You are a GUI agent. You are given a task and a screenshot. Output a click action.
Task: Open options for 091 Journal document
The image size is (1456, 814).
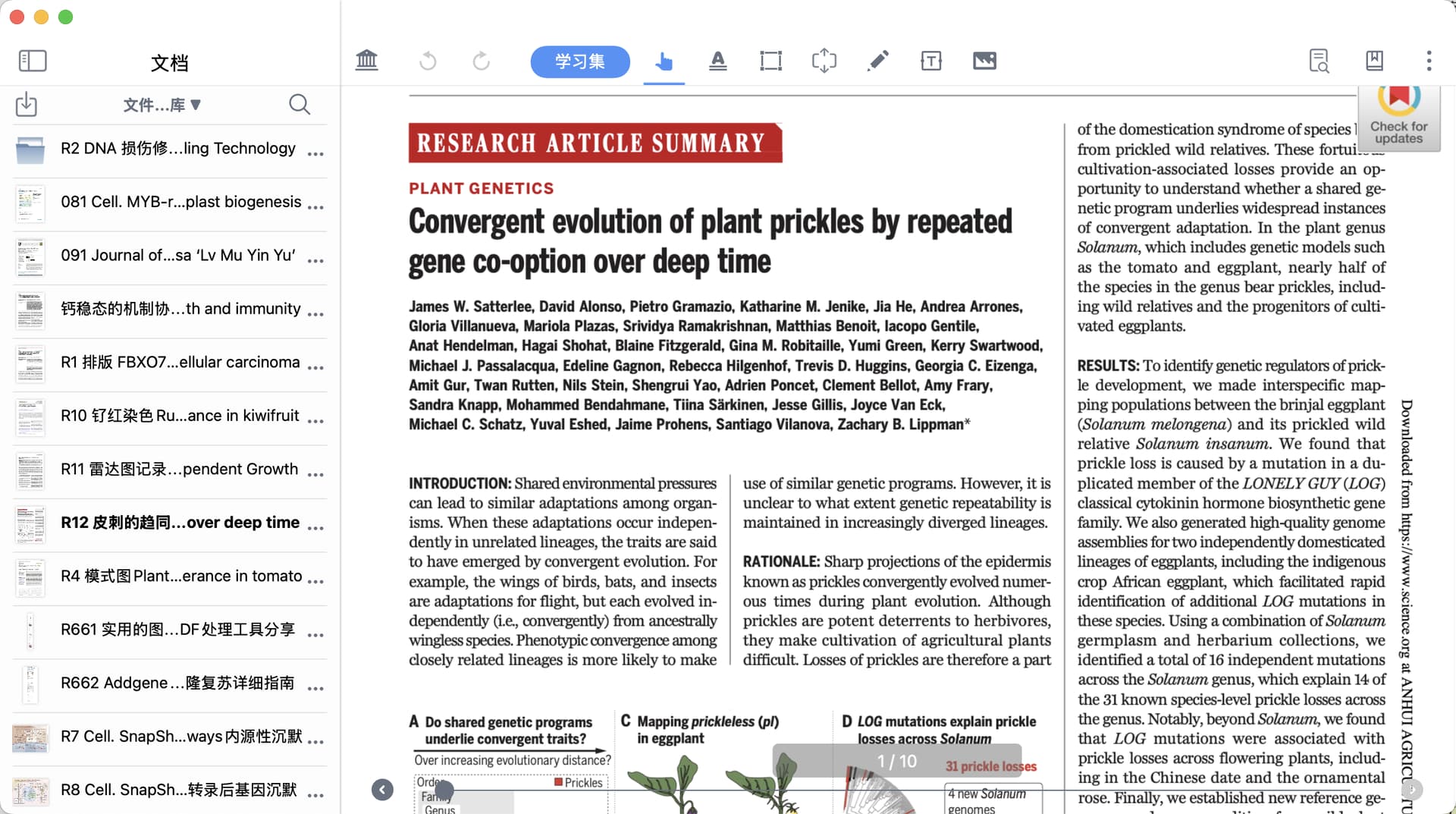315,260
